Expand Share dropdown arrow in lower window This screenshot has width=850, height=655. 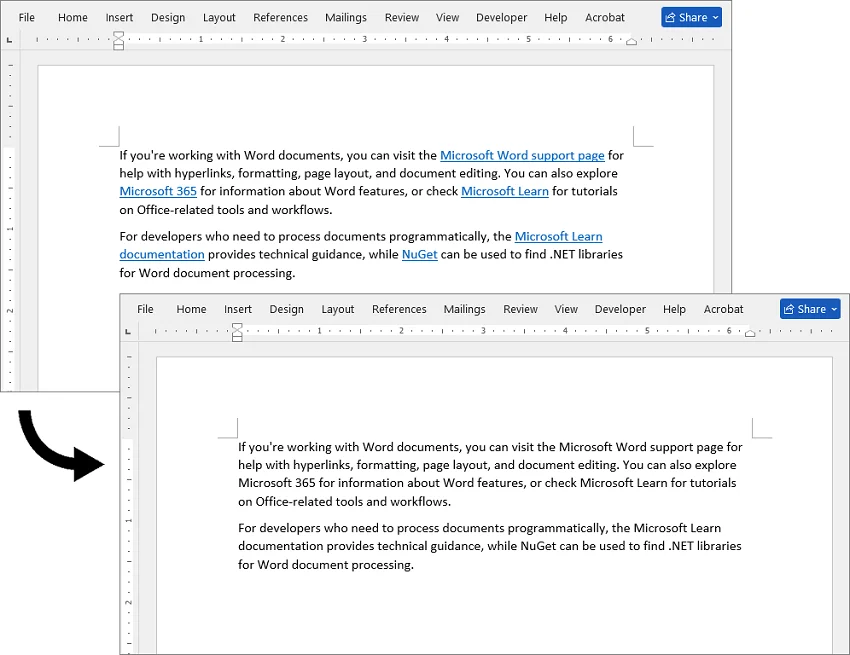[x=834, y=309]
